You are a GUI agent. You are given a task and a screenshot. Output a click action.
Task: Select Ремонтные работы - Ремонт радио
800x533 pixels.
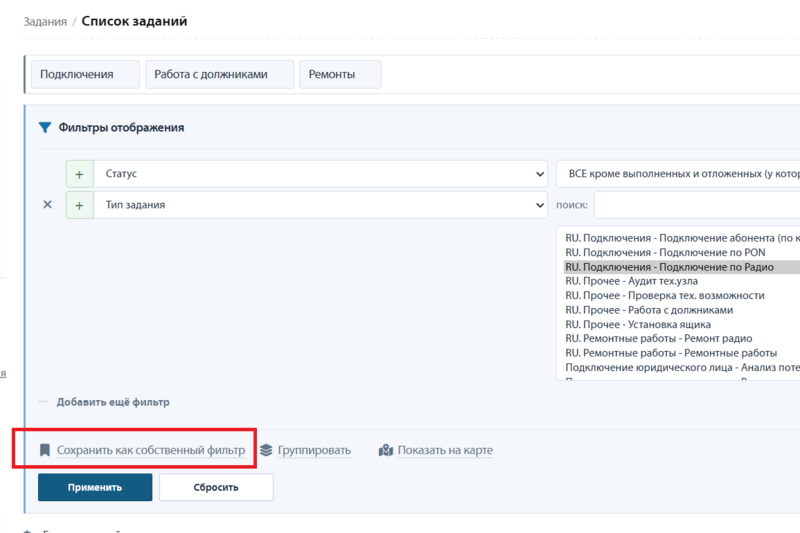[682, 339]
